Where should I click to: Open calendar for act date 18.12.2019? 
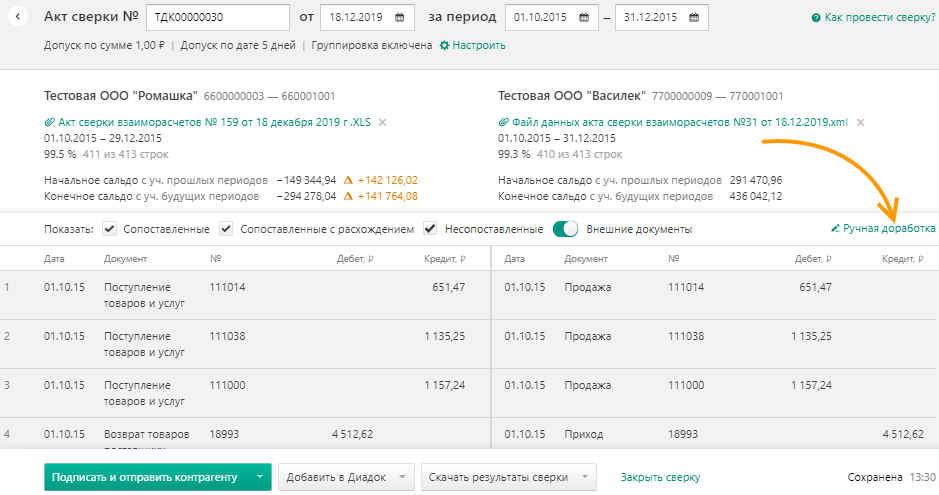tap(399, 17)
